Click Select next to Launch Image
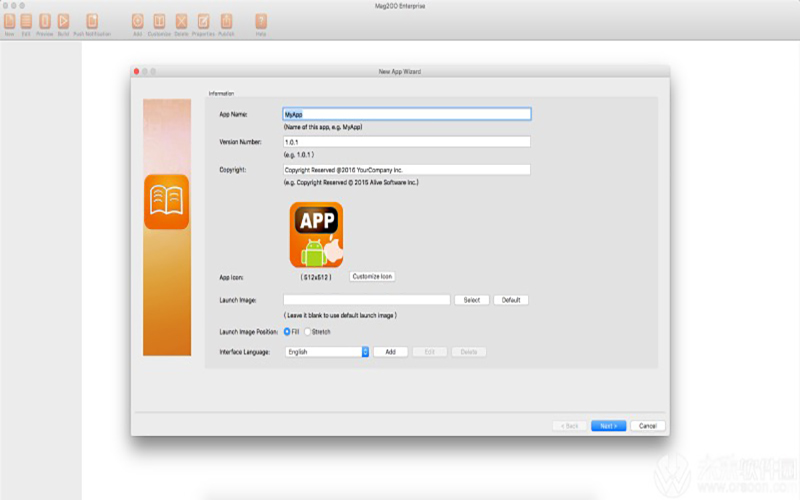The width and height of the screenshot is (800, 500). tap(472, 300)
